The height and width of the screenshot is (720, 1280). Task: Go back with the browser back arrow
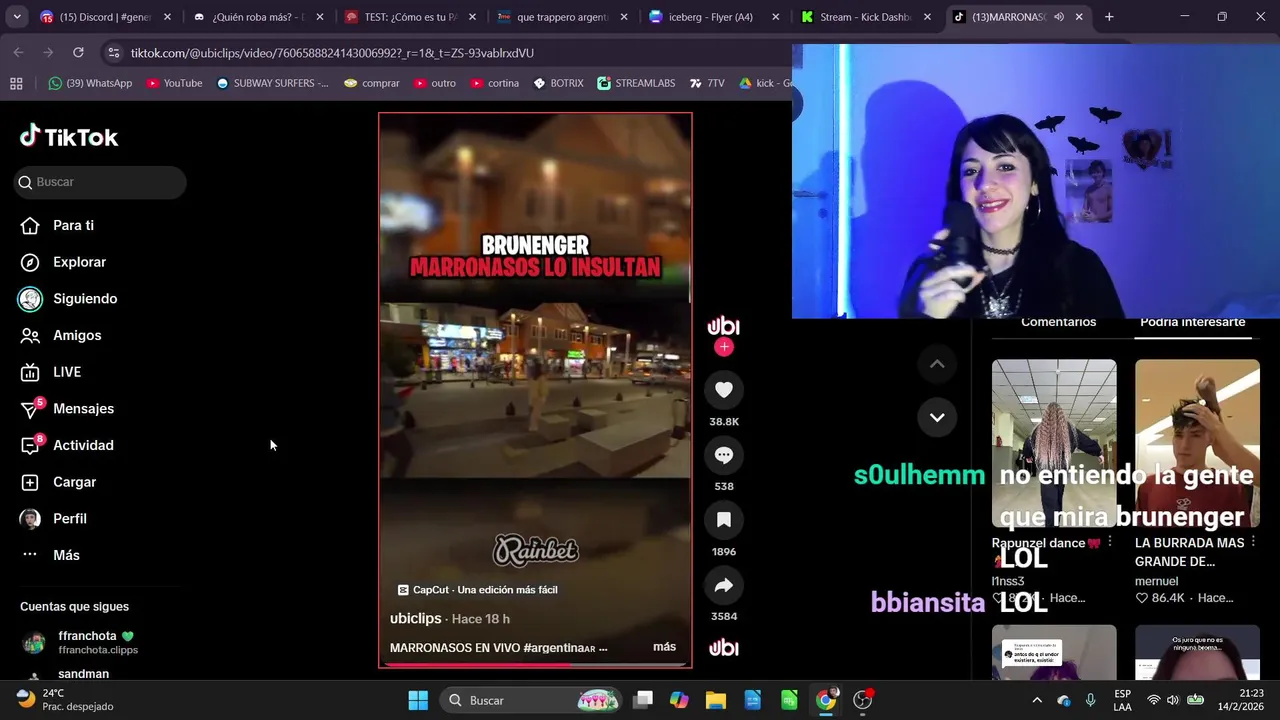[18, 52]
